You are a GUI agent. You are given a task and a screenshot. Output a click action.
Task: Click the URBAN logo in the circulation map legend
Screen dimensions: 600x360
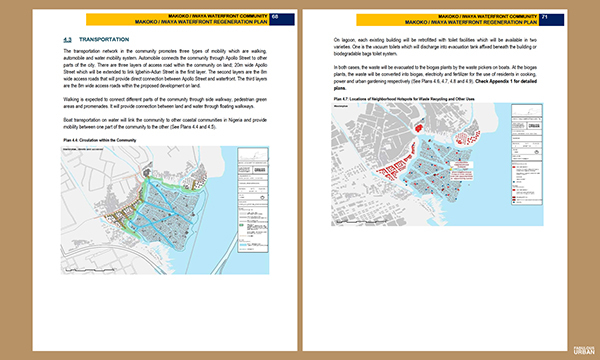[260, 169]
